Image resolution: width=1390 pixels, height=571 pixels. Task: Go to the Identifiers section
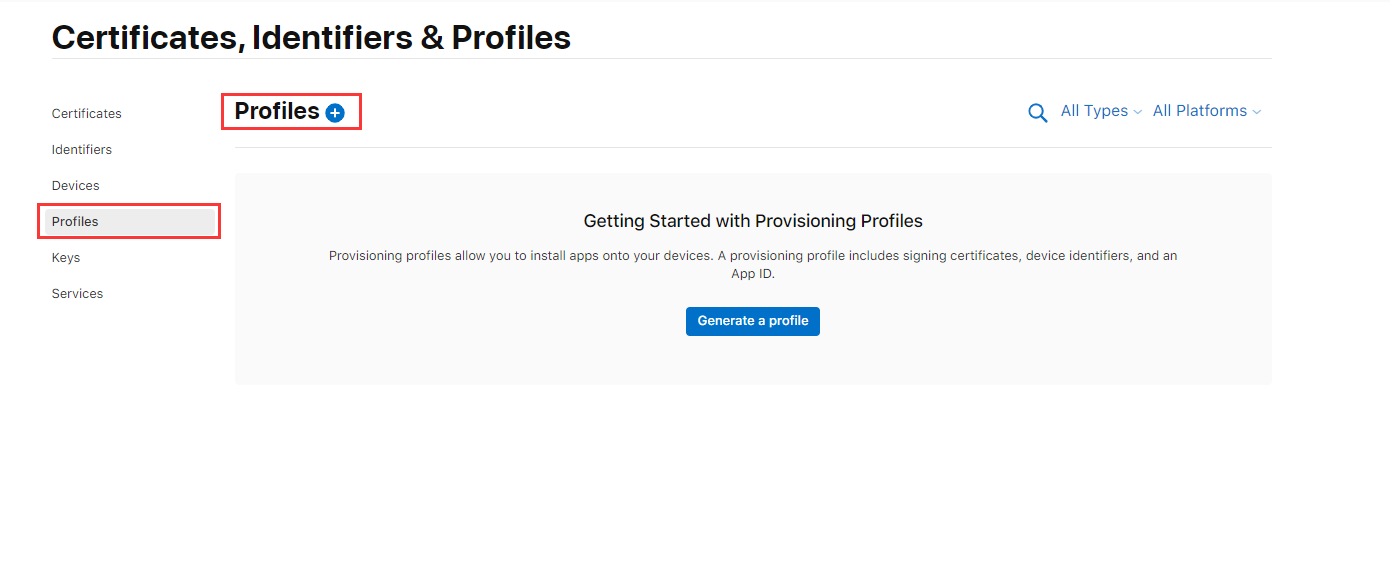(82, 150)
